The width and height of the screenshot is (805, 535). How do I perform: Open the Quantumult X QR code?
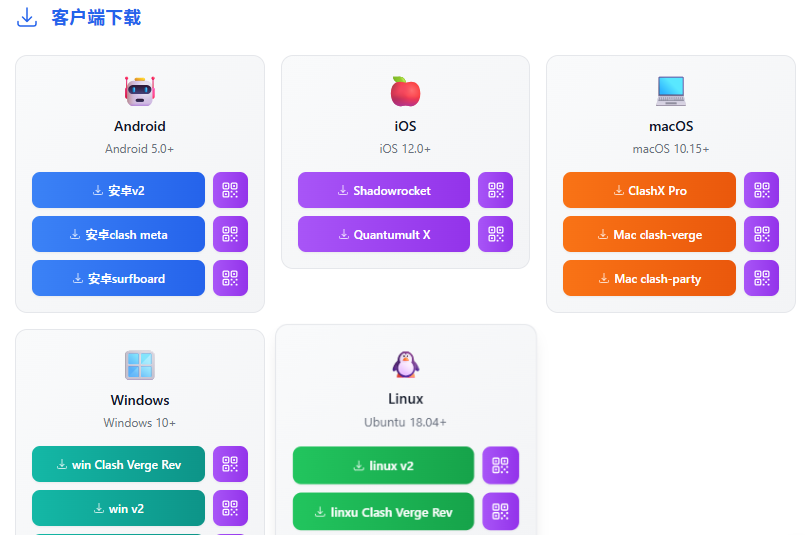coord(495,234)
